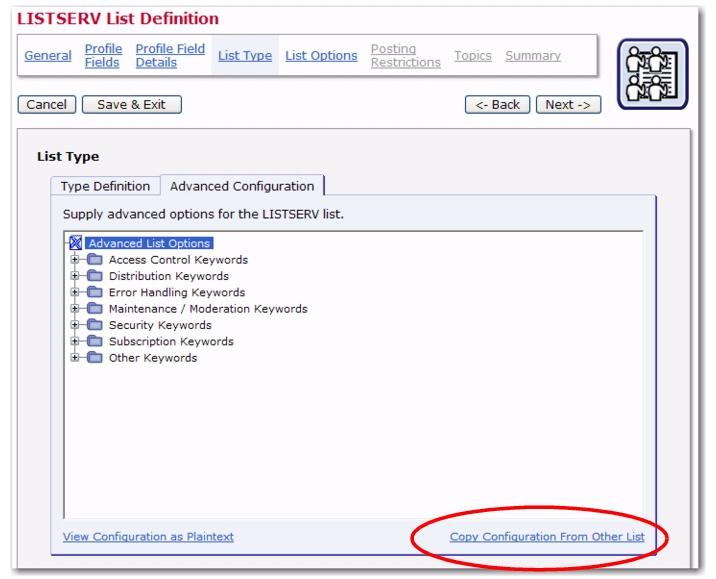Click the Security Keywords folder icon
The height and width of the screenshot is (579, 716).
click(x=95, y=325)
